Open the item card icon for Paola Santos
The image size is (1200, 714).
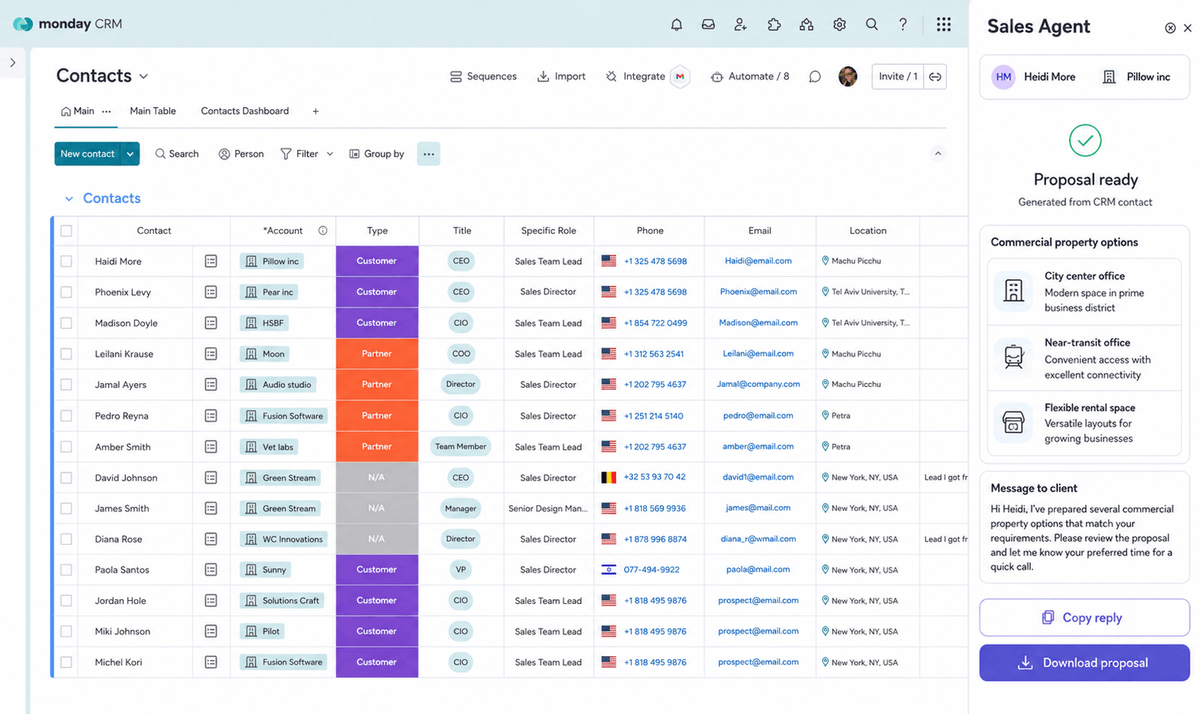pyautogui.click(x=211, y=569)
